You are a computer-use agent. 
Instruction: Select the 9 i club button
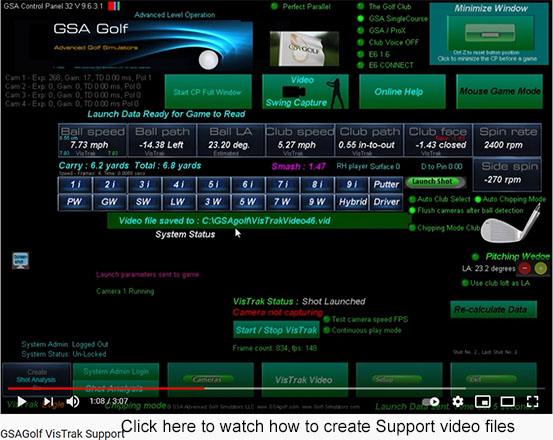[352, 184]
